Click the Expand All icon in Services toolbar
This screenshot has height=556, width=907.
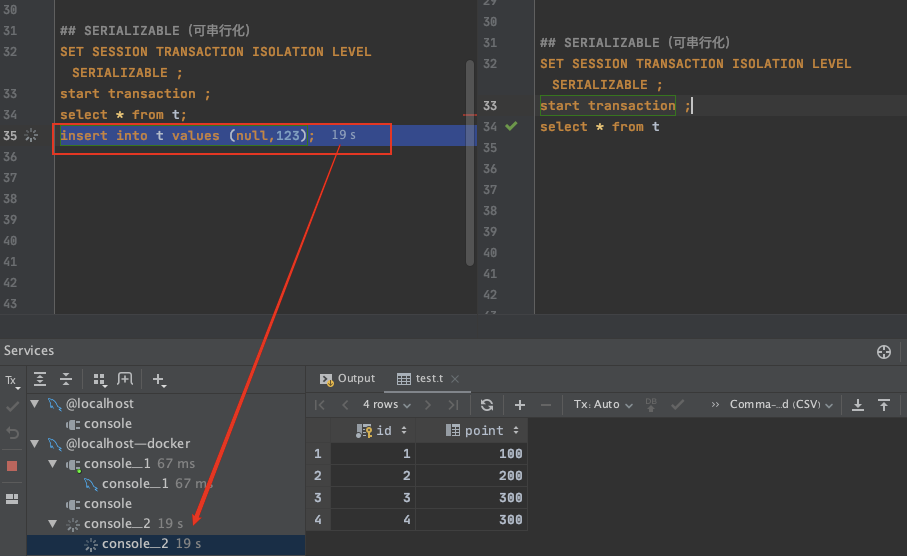(40, 380)
